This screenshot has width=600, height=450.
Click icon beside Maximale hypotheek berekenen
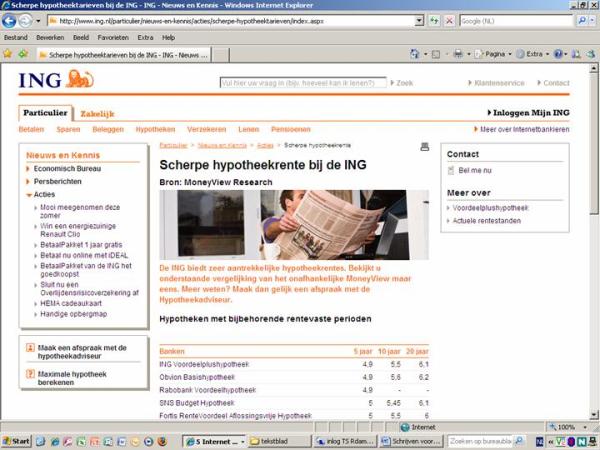[x=30, y=374]
